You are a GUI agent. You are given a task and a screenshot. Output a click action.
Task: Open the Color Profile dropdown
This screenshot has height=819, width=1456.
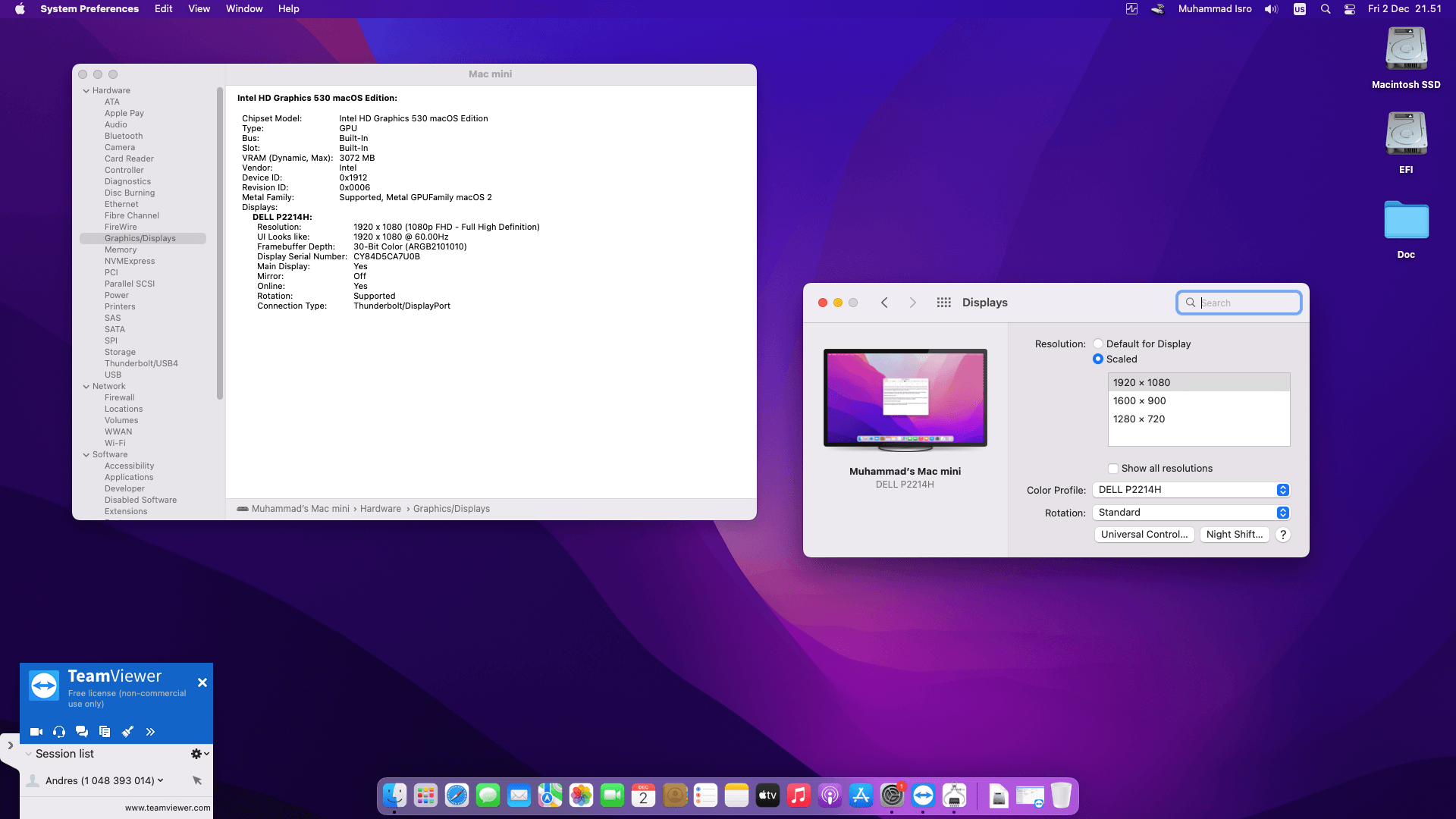pos(1191,490)
